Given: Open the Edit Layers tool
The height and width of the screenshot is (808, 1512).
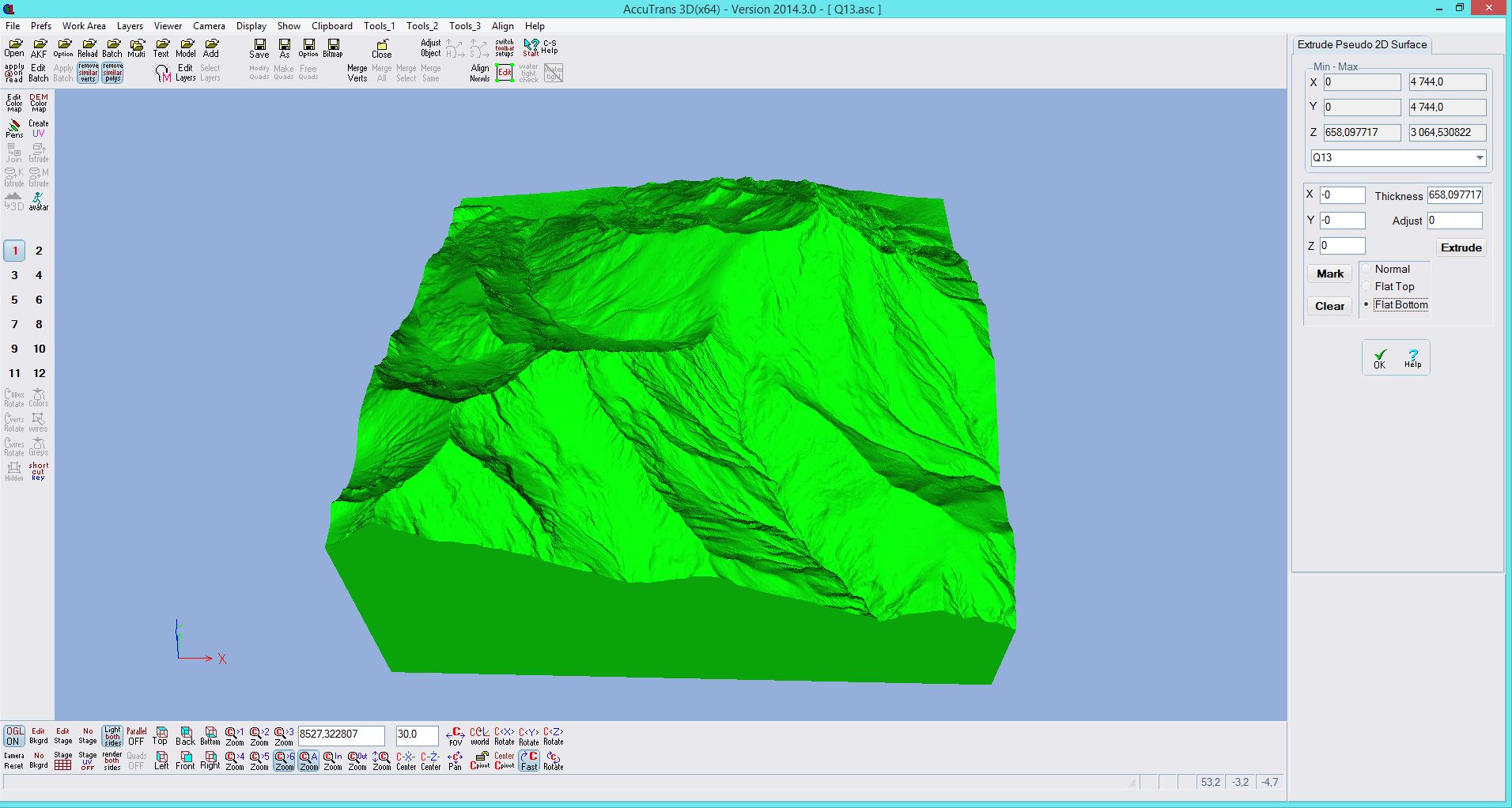Looking at the screenshot, I should [185, 73].
